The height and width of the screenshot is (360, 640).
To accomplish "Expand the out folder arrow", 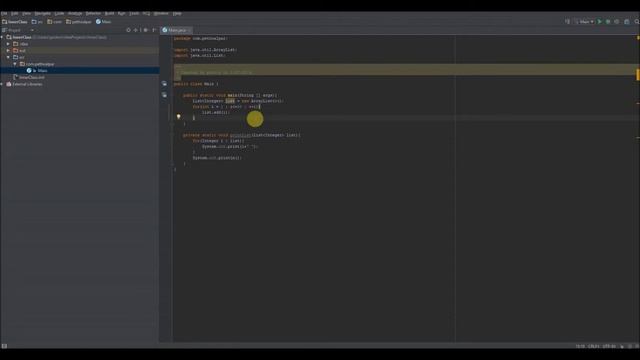I will (x=9, y=51).
